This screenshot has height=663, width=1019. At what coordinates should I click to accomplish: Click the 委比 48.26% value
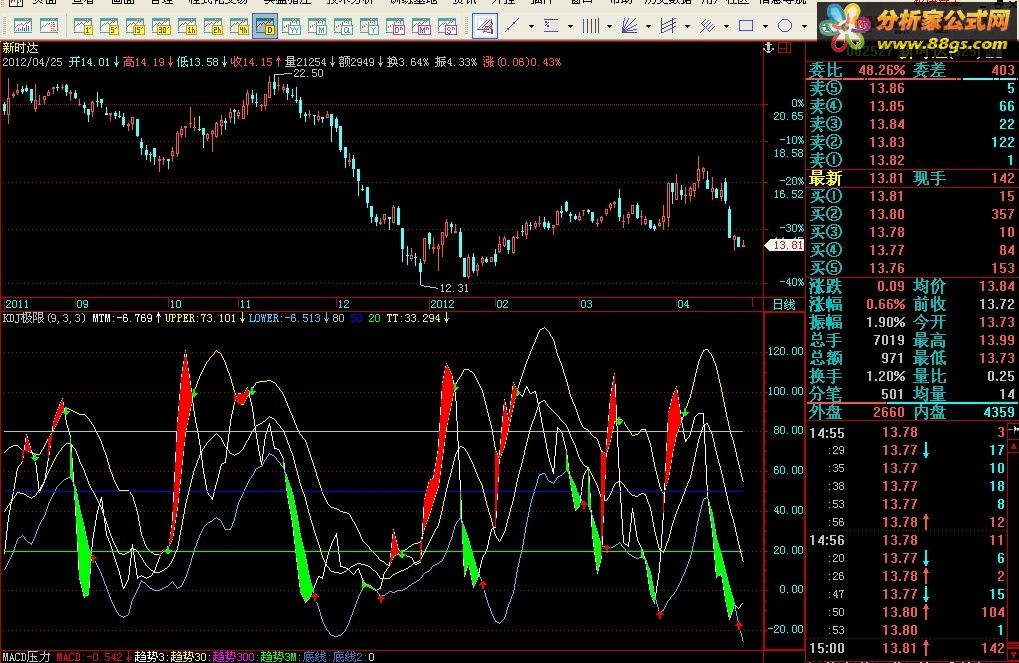pos(881,70)
